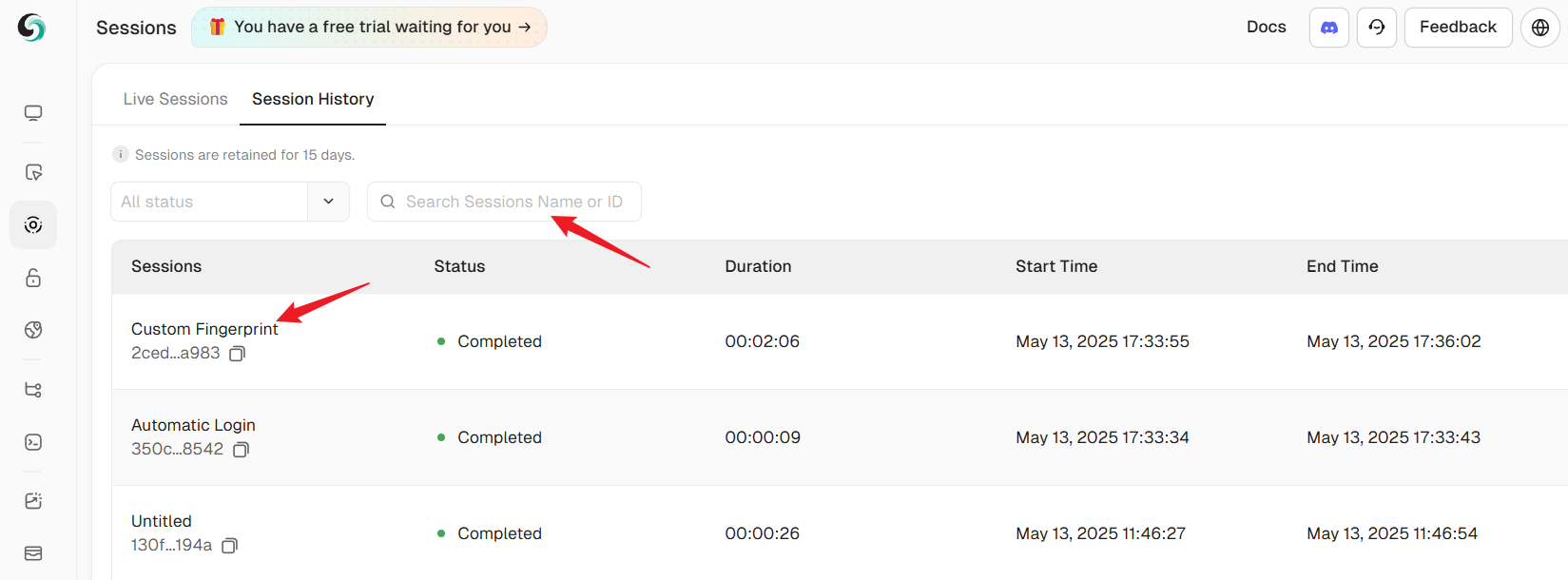Select the Session History tab
This screenshot has height=580, width=1568.
click(x=313, y=99)
